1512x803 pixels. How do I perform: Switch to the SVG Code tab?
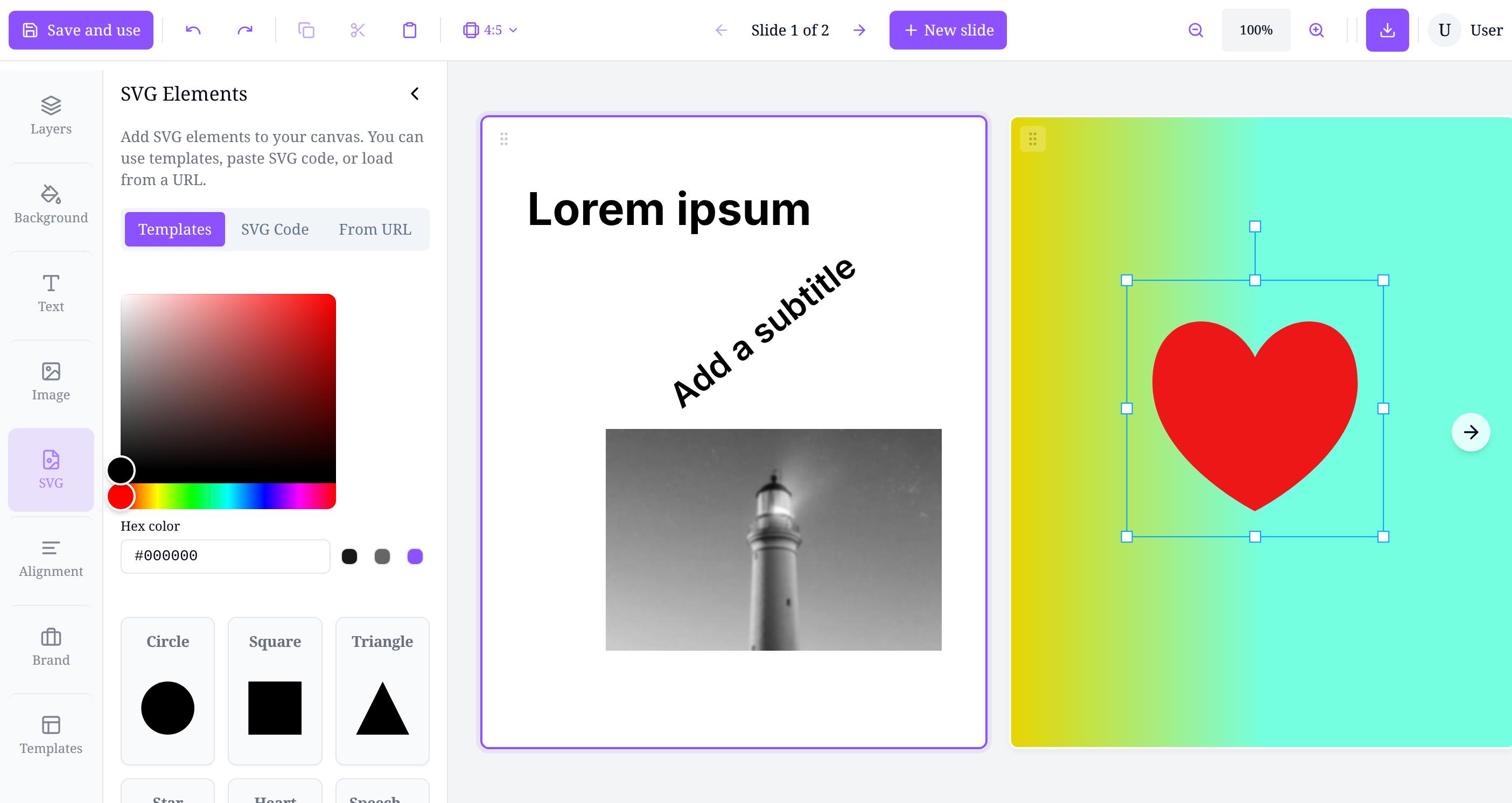[275, 229]
